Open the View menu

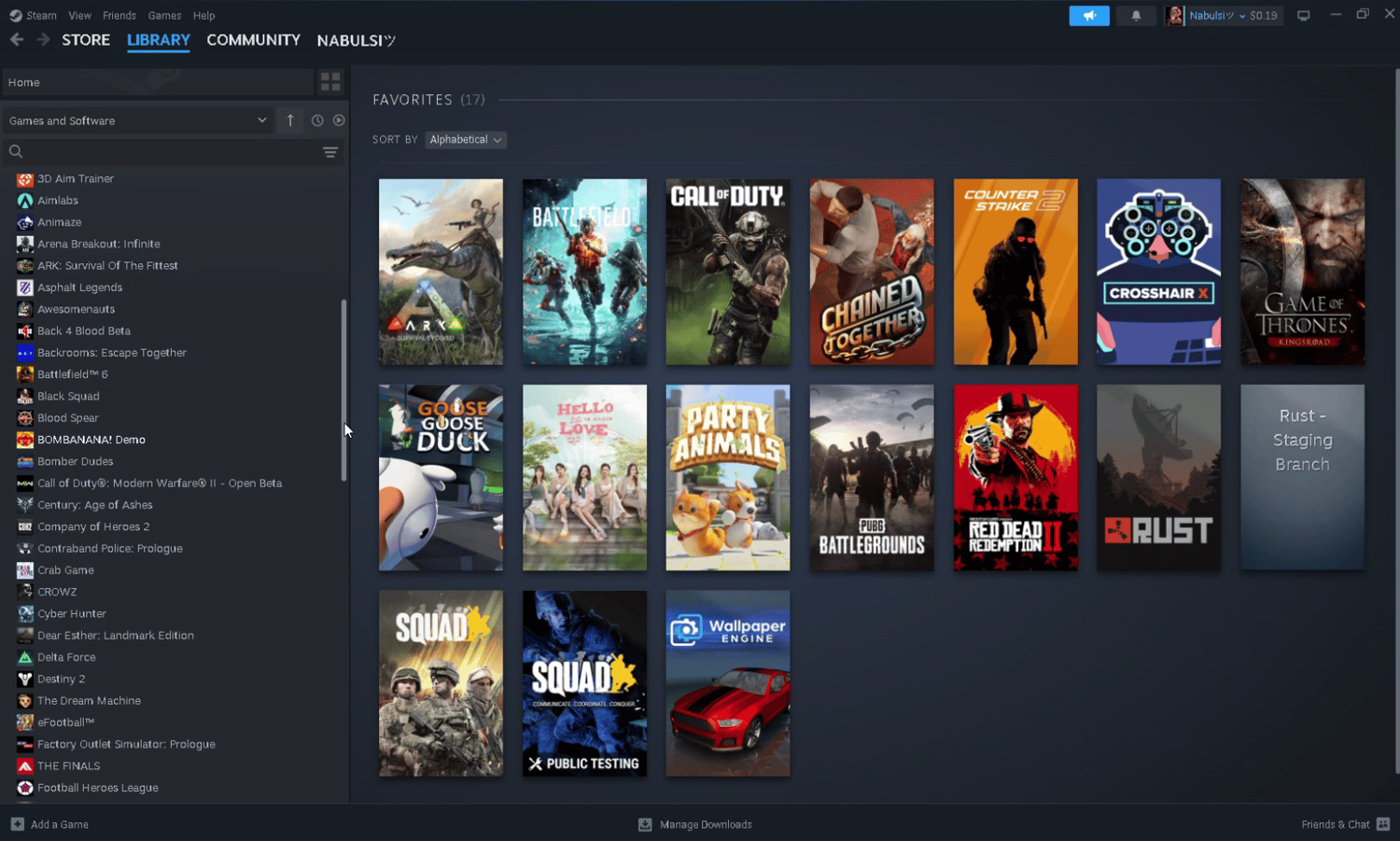click(x=80, y=16)
